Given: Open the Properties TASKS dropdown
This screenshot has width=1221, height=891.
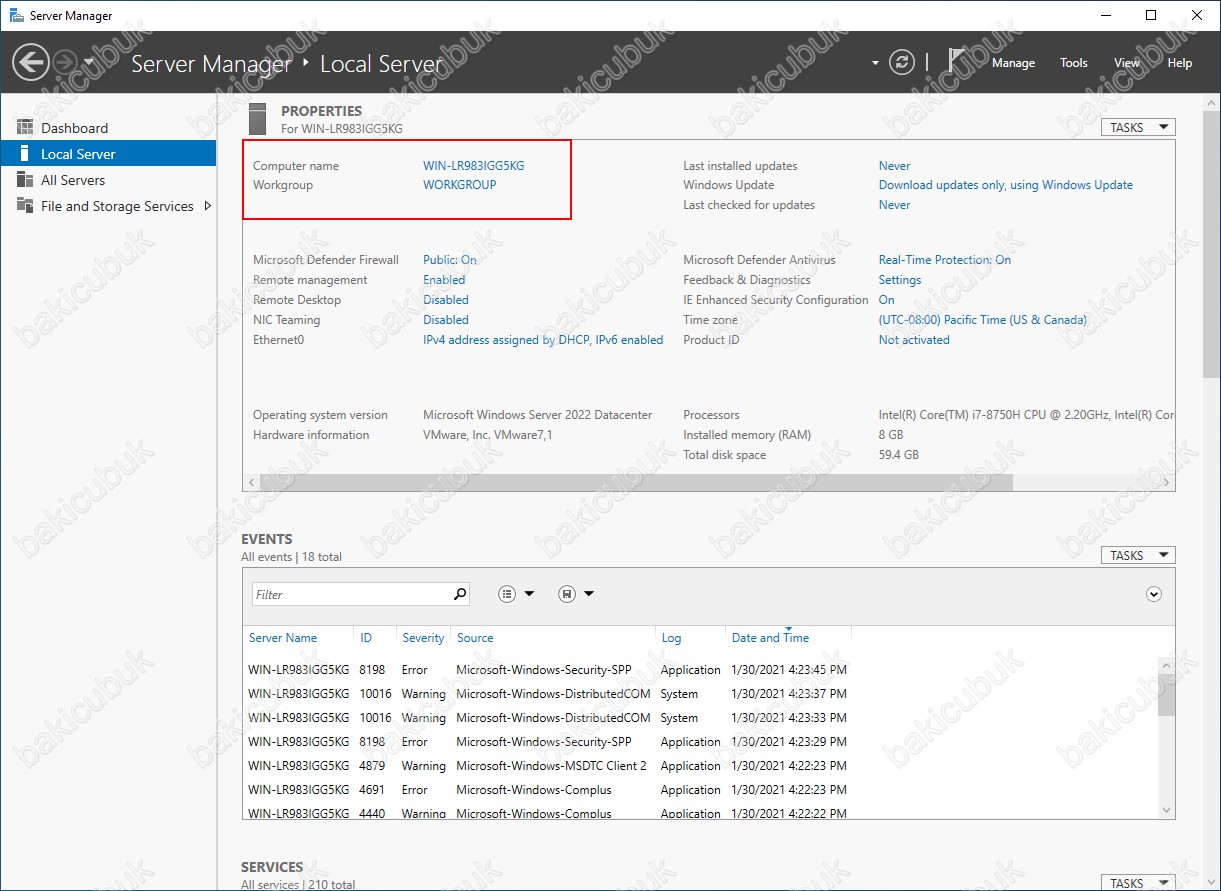Looking at the screenshot, I should (x=1138, y=128).
